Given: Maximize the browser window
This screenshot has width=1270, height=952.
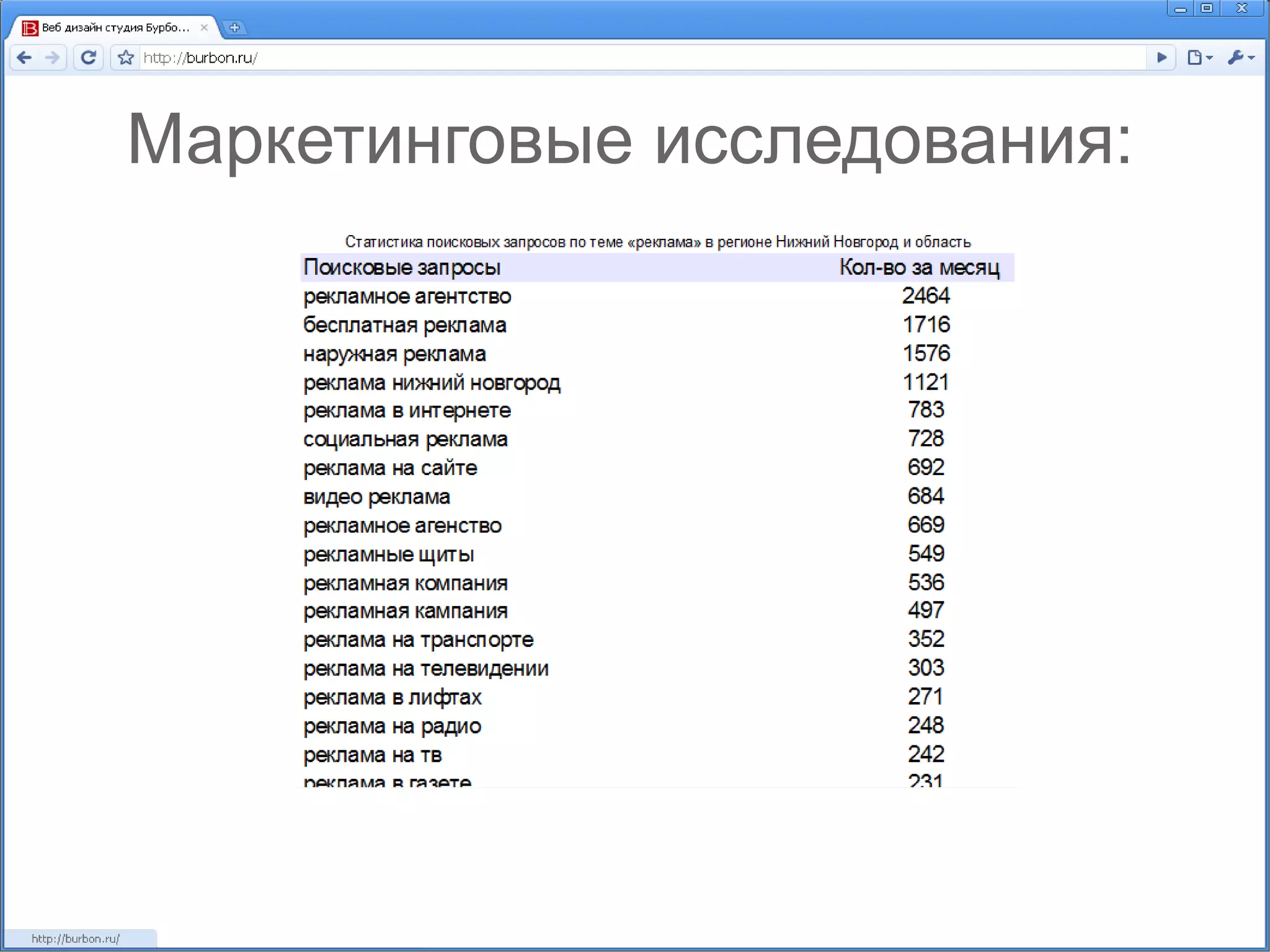Looking at the screenshot, I should click(1207, 9).
